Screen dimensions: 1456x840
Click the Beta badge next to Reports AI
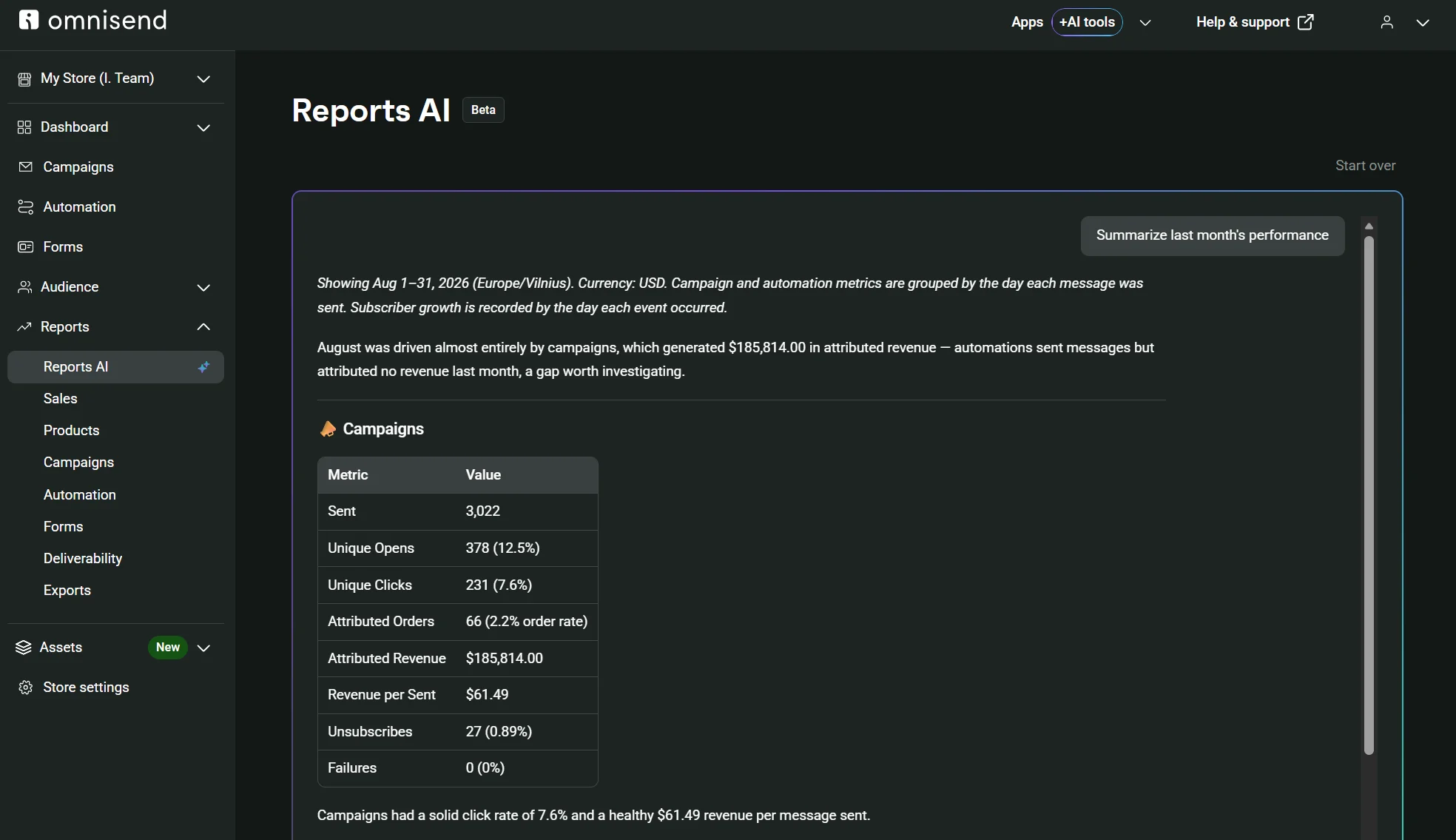tap(483, 110)
